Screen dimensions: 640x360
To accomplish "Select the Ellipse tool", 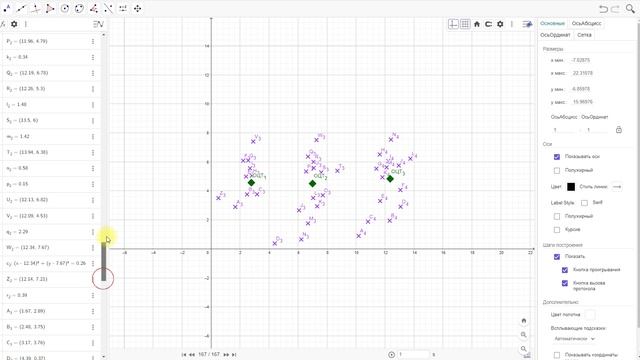I will pyautogui.click(x=79, y=8).
